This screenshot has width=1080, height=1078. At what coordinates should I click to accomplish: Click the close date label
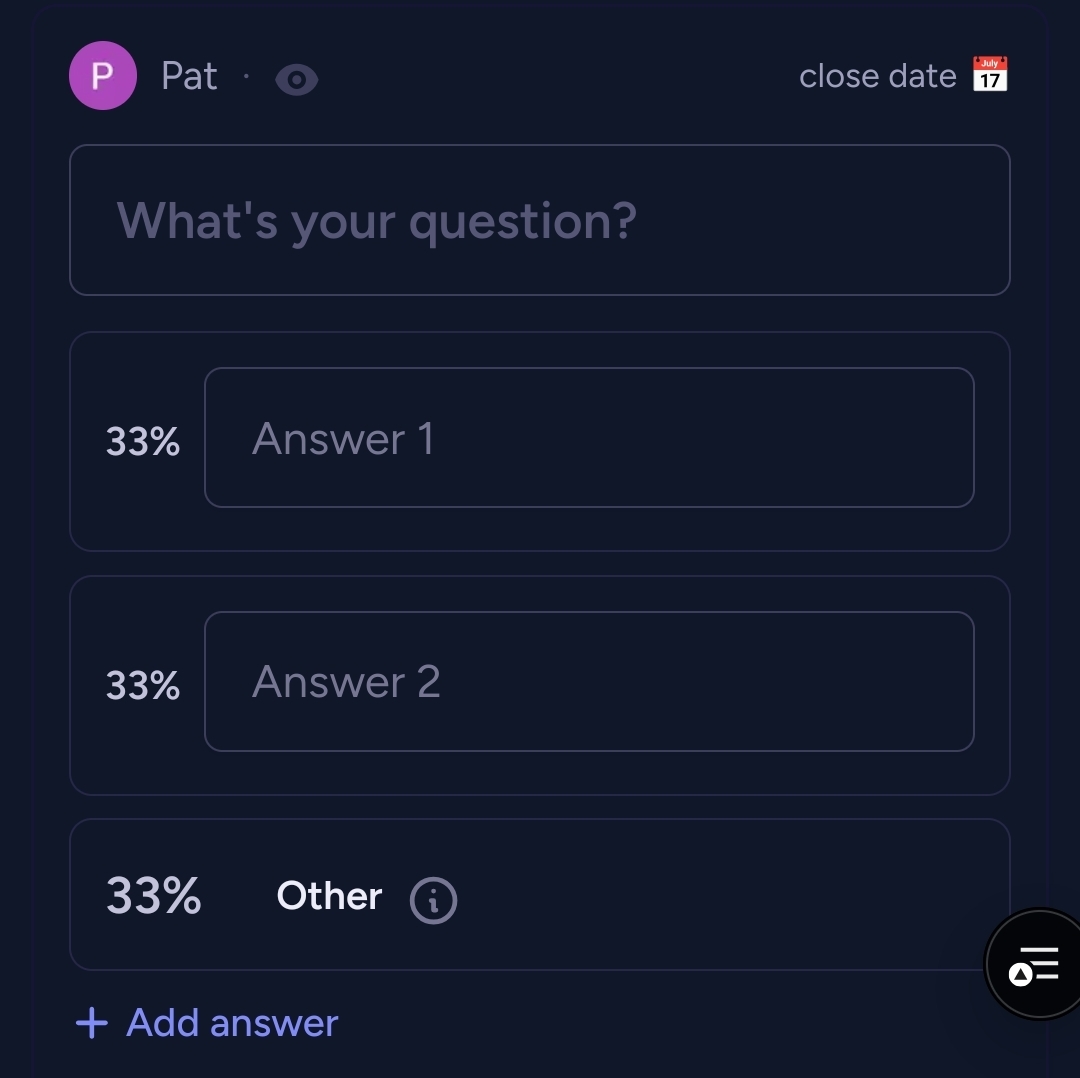coord(877,76)
